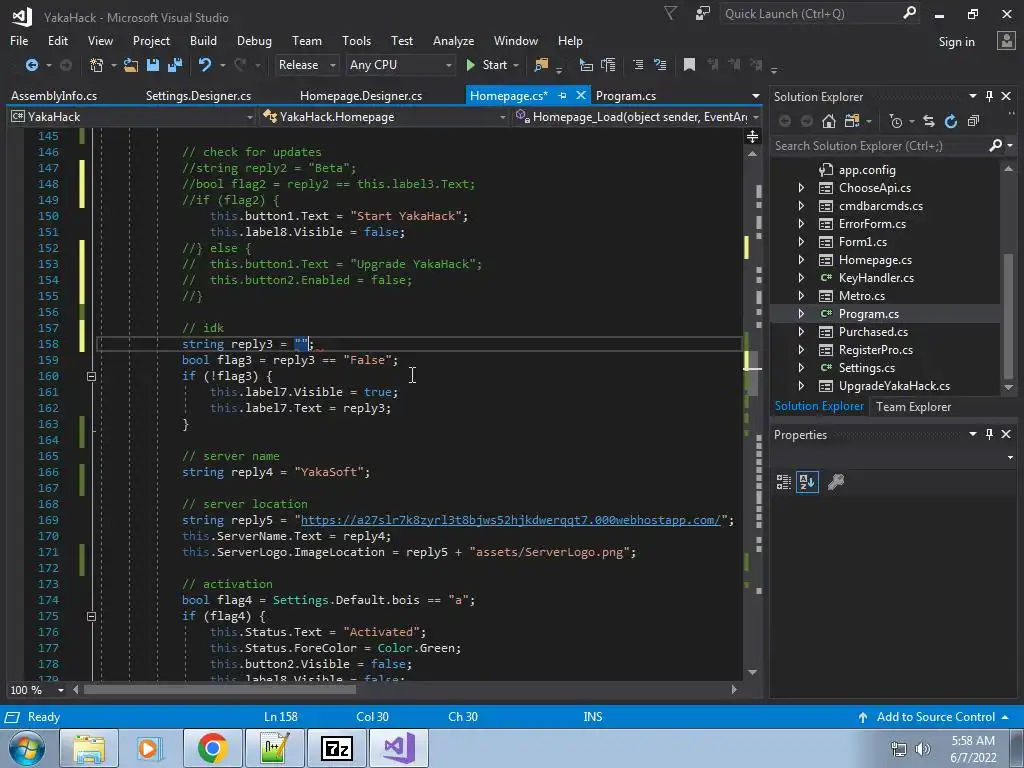Switch to the Program.cs editor tab

pyautogui.click(x=626, y=96)
